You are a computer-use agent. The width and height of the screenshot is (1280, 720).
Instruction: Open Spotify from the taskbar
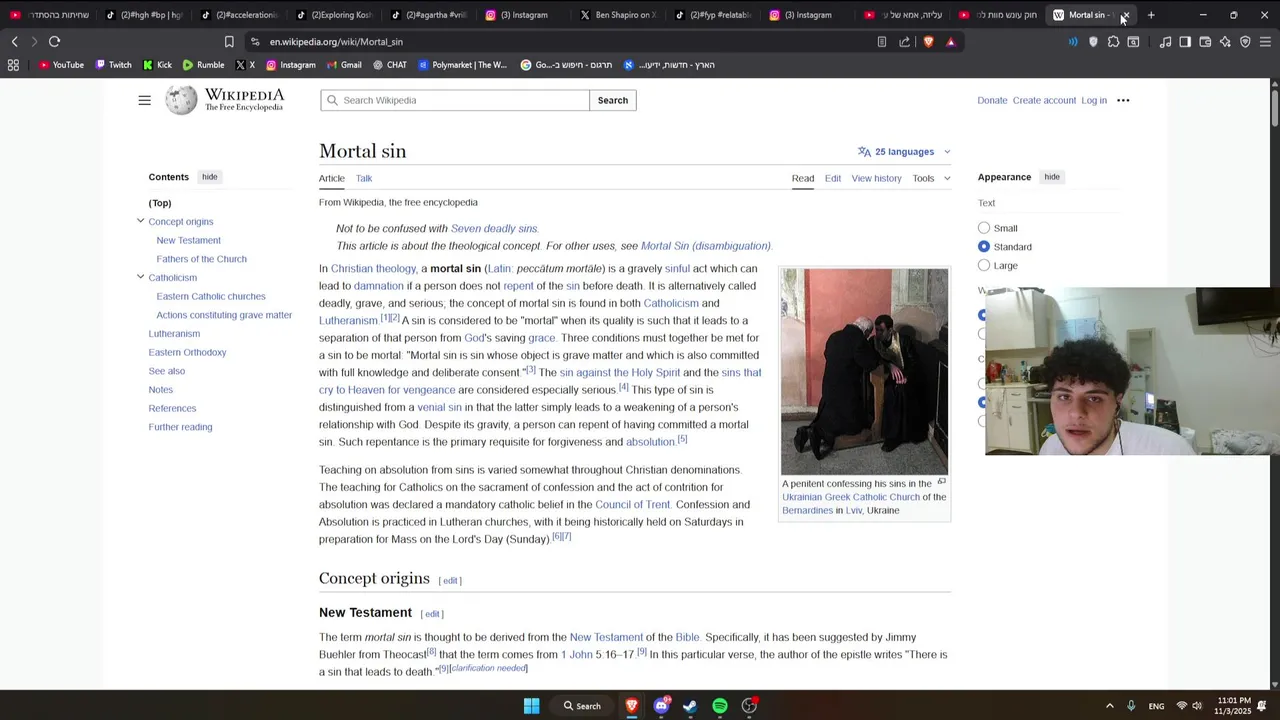point(720,706)
